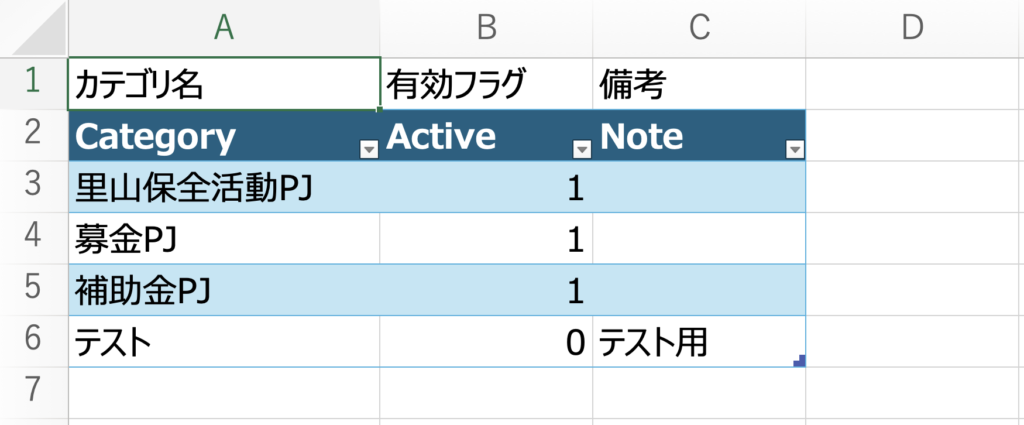The height and width of the screenshot is (425, 1024).
Task: Select row 6 header
Action: tap(33, 341)
